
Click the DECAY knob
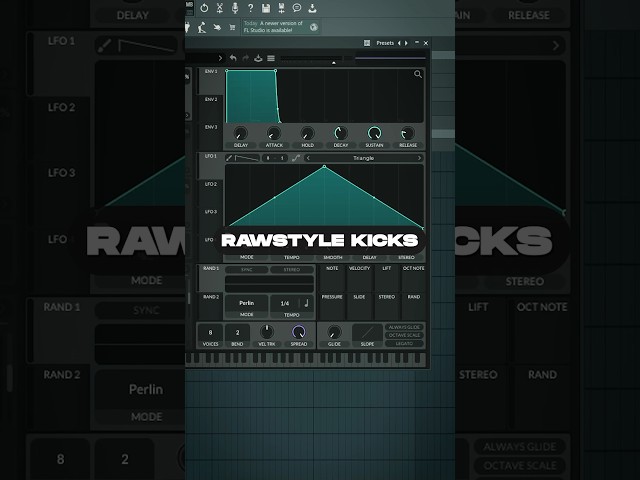coord(341,133)
